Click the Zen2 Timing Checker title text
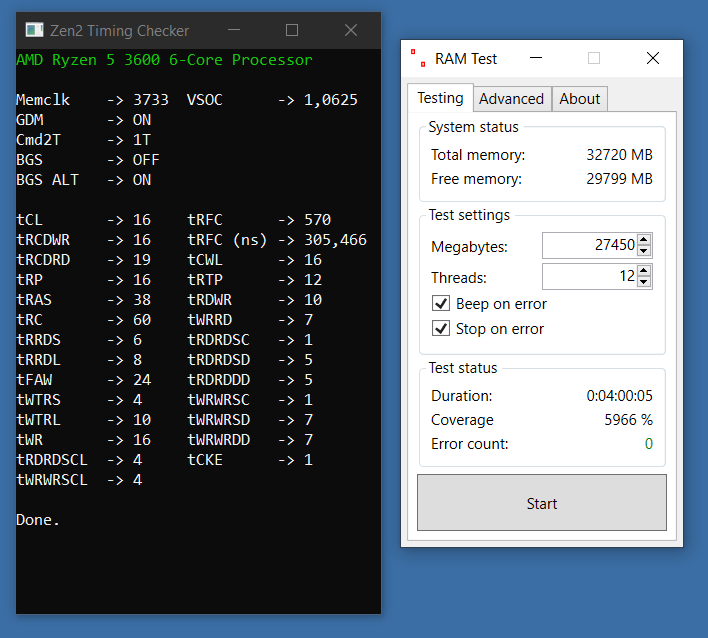708x638 pixels. [119, 31]
